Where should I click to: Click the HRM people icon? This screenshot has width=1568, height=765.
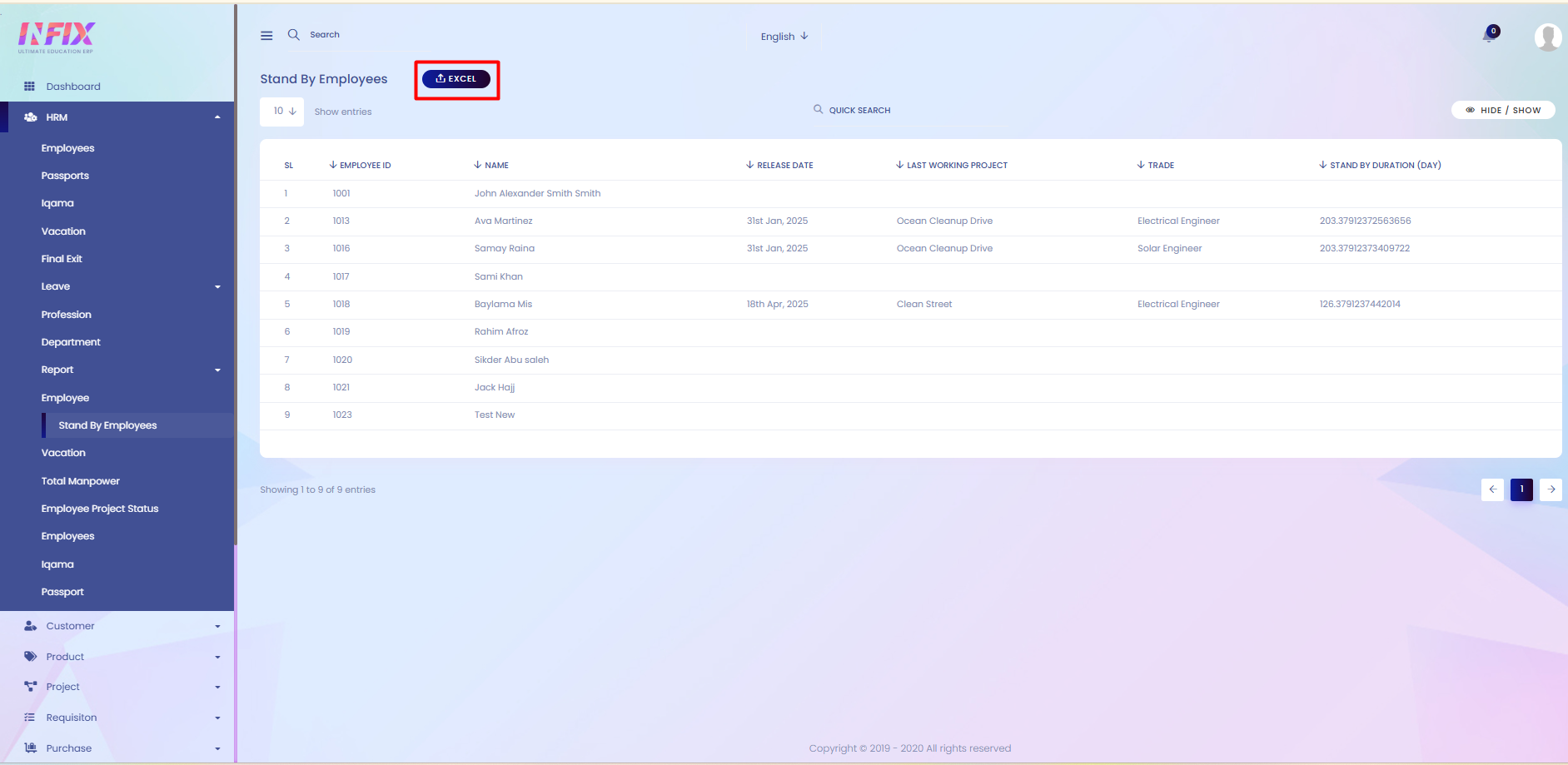click(x=31, y=117)
